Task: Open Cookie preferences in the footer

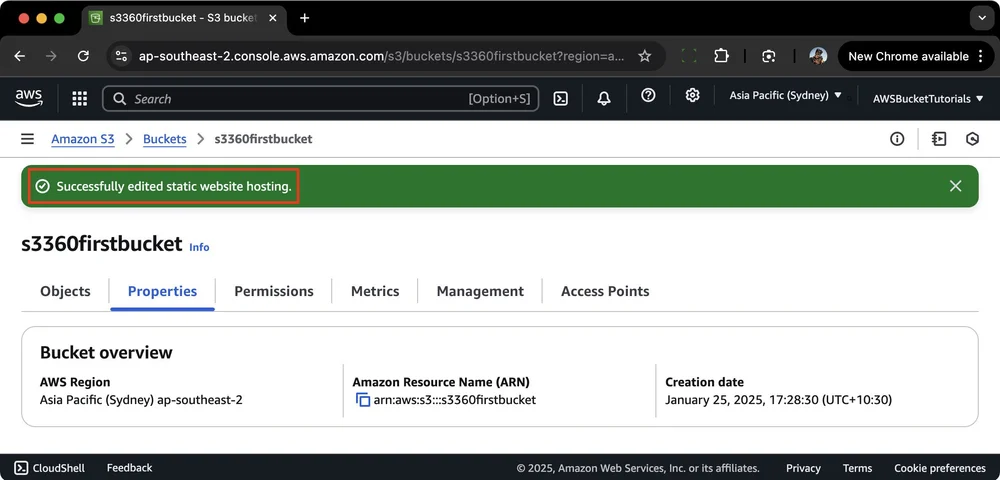Action: click(x=939, y=469)
